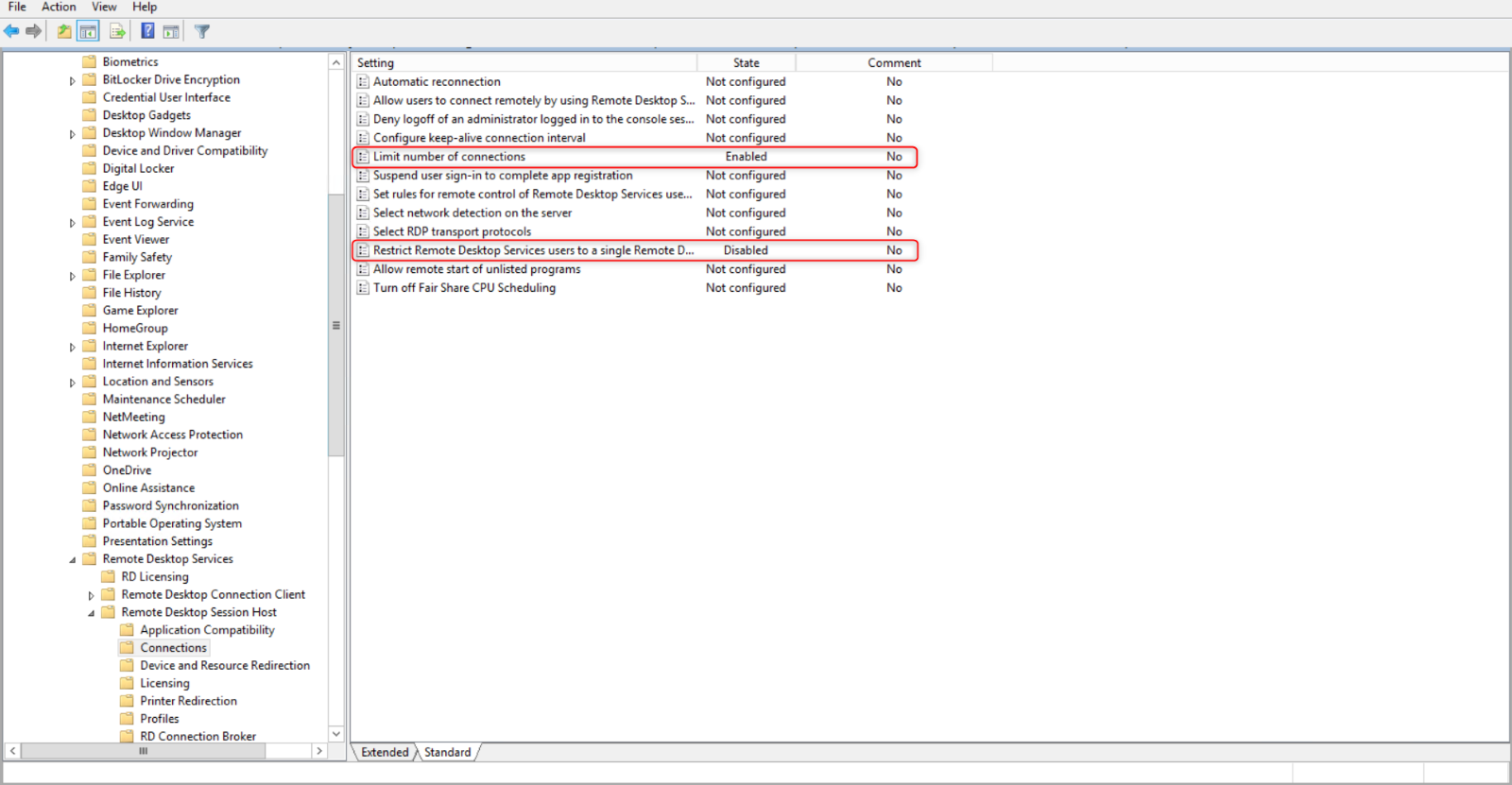Toggle Show/Hide Action Pane toolbar icon
1512x785 pixels.
coord(171,31)
